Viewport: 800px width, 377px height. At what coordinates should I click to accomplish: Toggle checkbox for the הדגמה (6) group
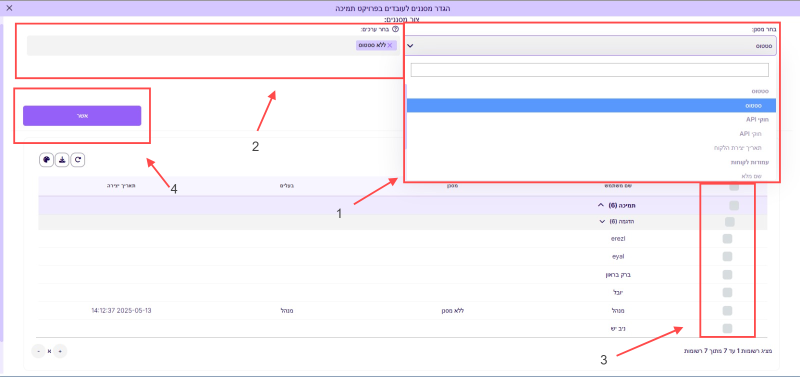click(730, 222)
